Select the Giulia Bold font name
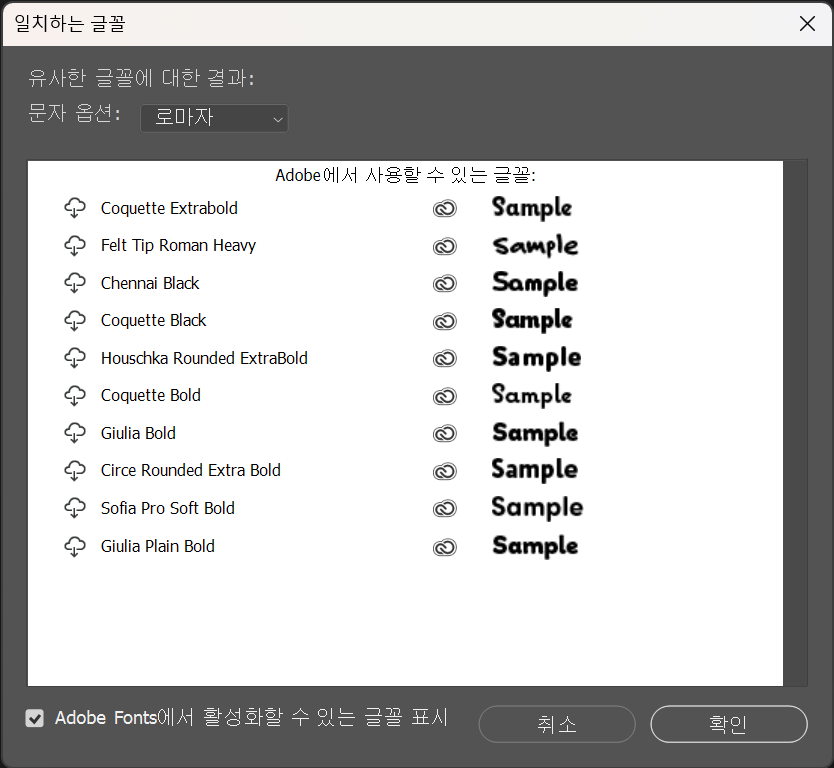 [138, 433]
